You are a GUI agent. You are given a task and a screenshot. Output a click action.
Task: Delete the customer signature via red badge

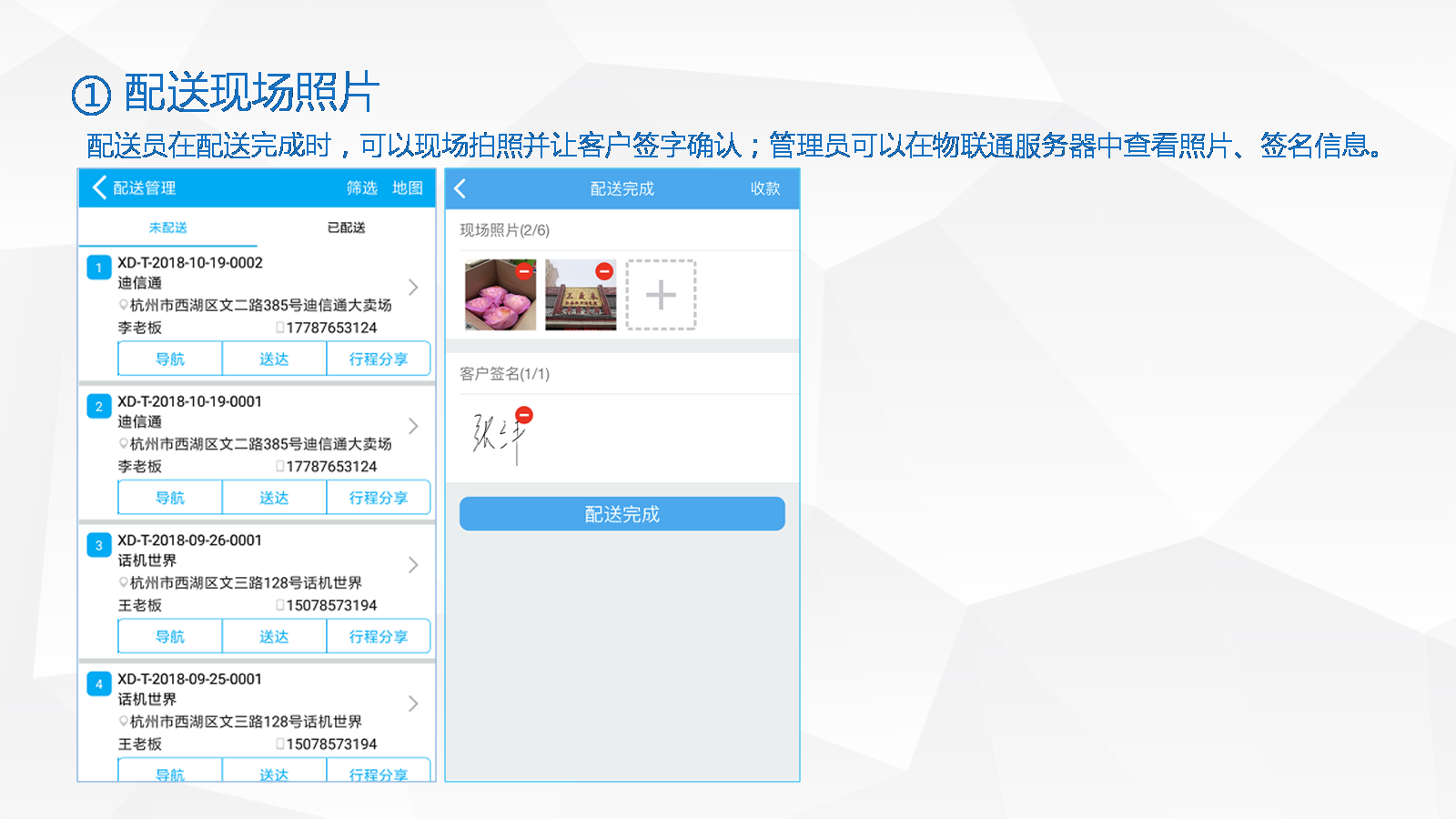524,416
